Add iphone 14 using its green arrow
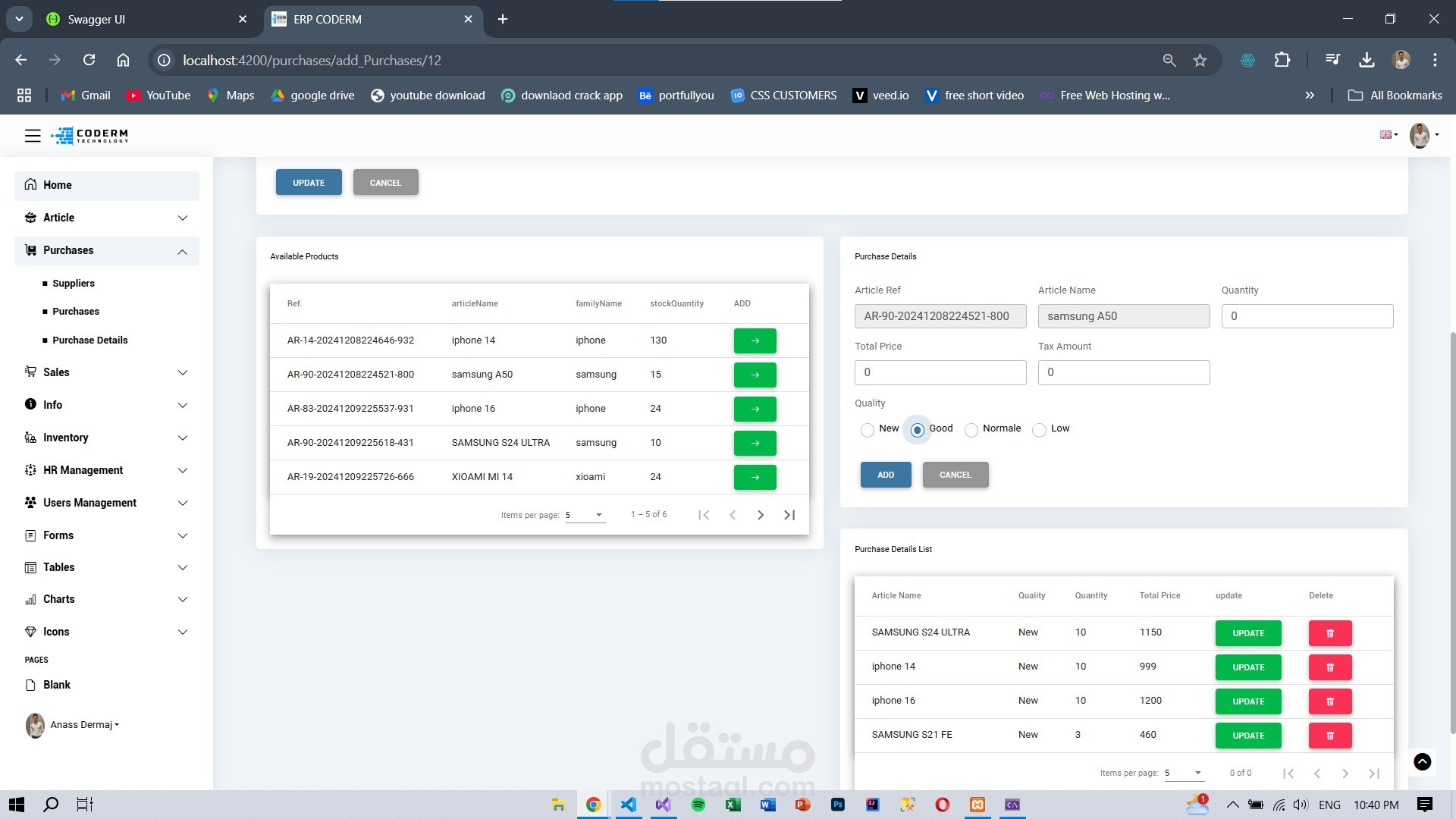Viewport: 1456px width, 819px height. point(755,340)
